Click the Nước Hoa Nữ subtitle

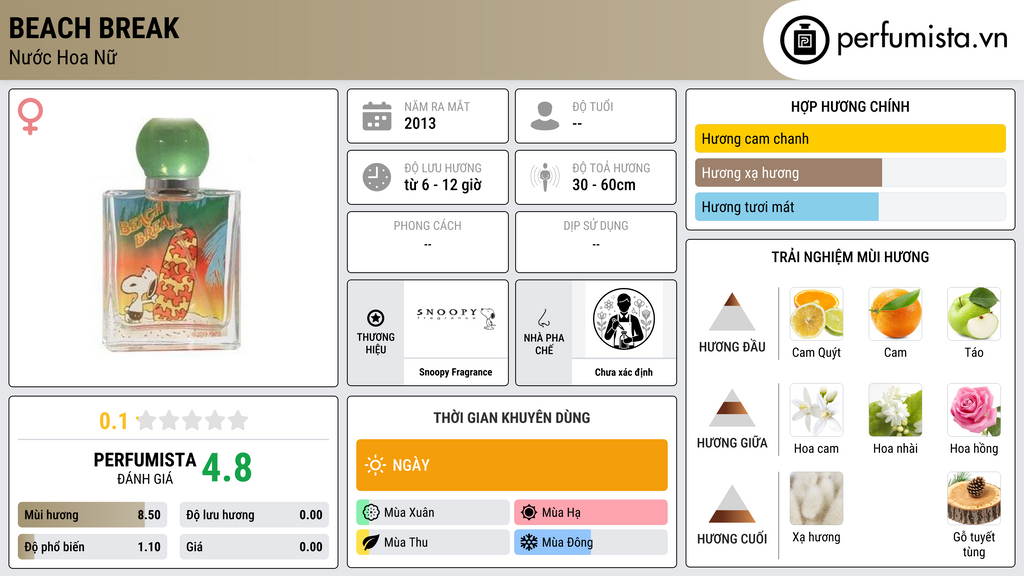pyautogui.click(x=63, y=57)
